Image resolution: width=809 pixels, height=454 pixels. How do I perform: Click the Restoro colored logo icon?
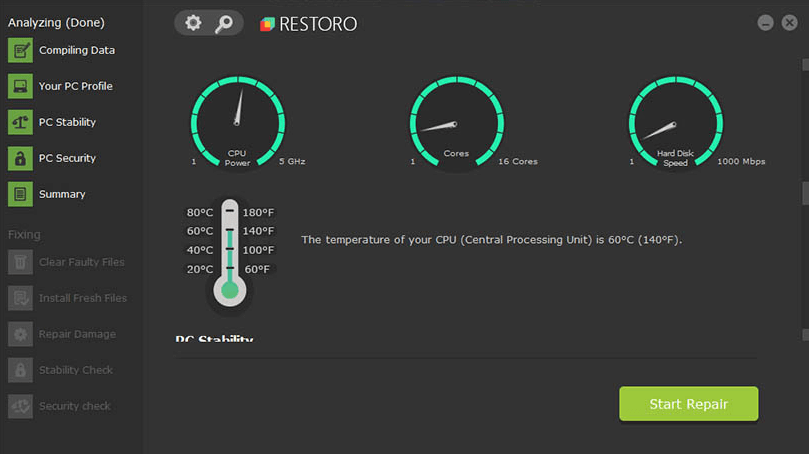click(x=267, y=24)
